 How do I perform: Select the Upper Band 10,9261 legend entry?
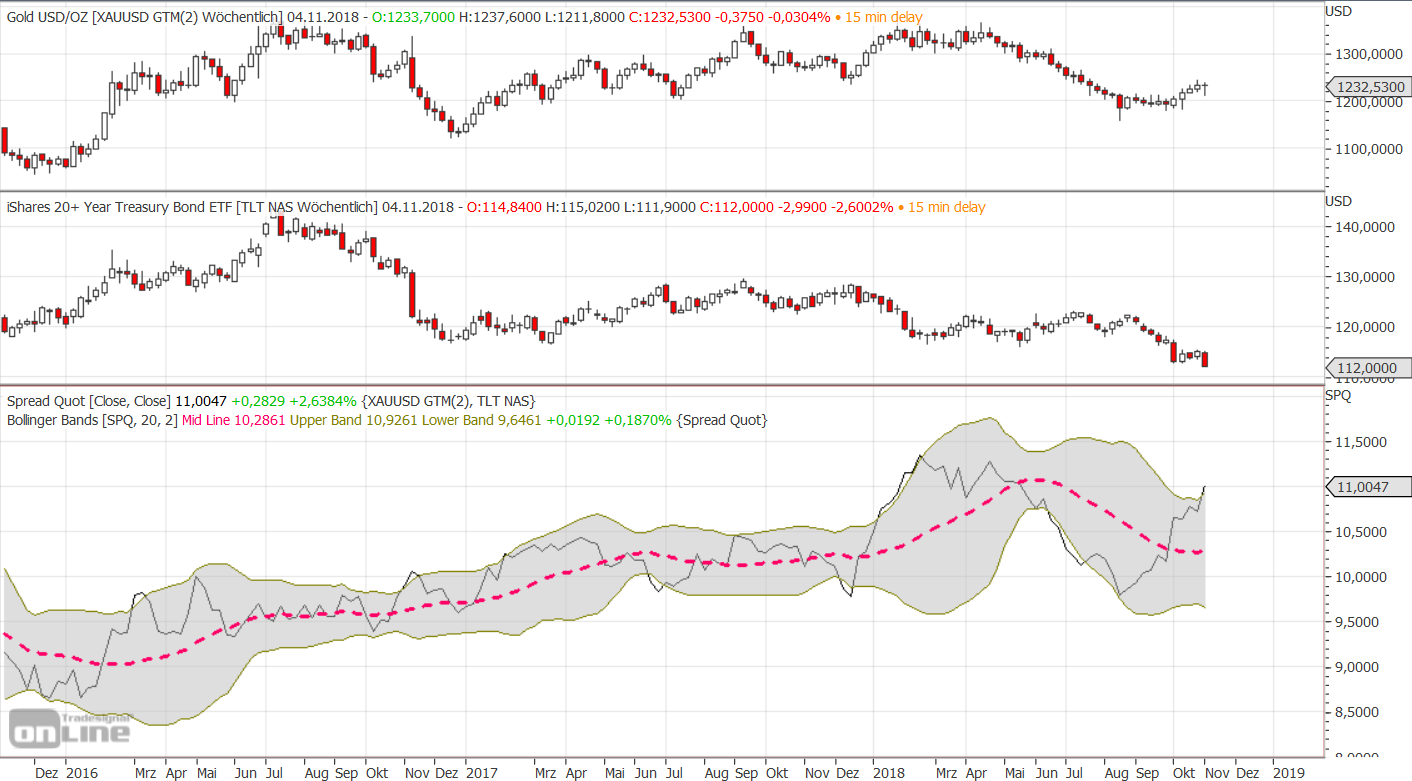(354, 420)
